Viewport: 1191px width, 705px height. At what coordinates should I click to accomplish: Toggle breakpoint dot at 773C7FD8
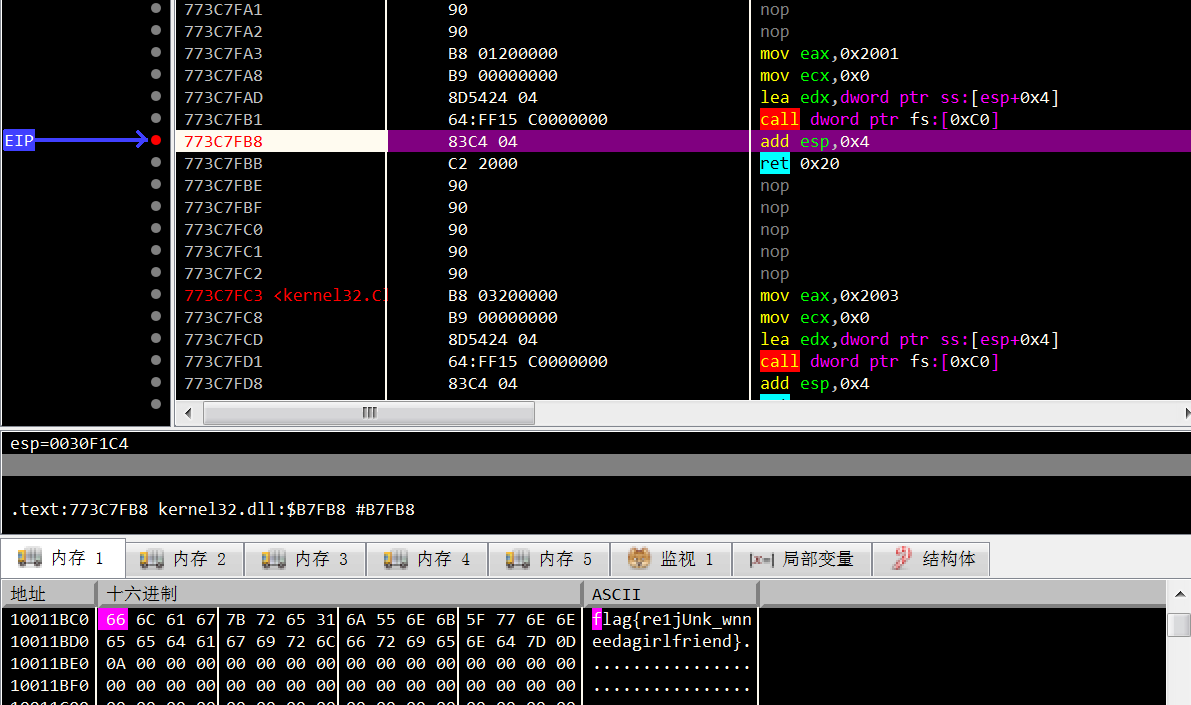pos(156,382)
